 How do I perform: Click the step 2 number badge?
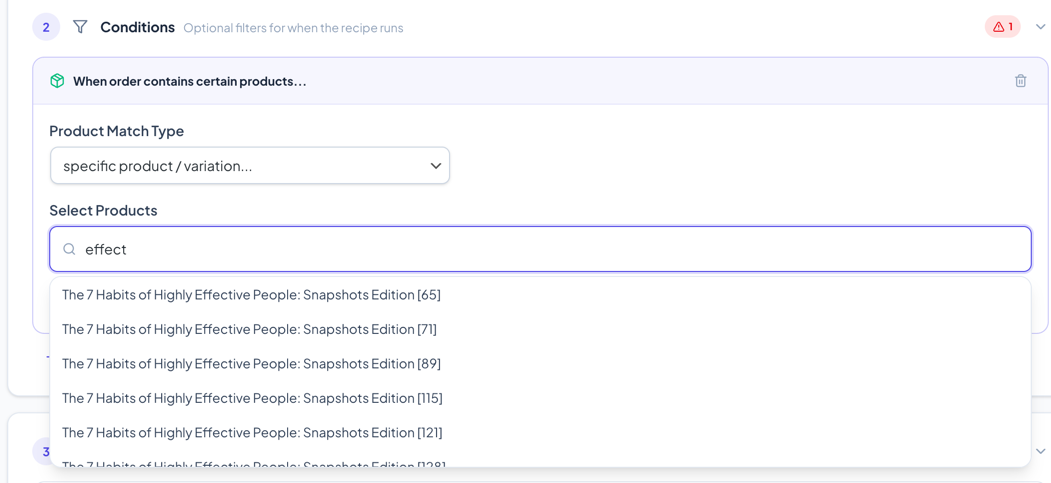pos(46,27)
